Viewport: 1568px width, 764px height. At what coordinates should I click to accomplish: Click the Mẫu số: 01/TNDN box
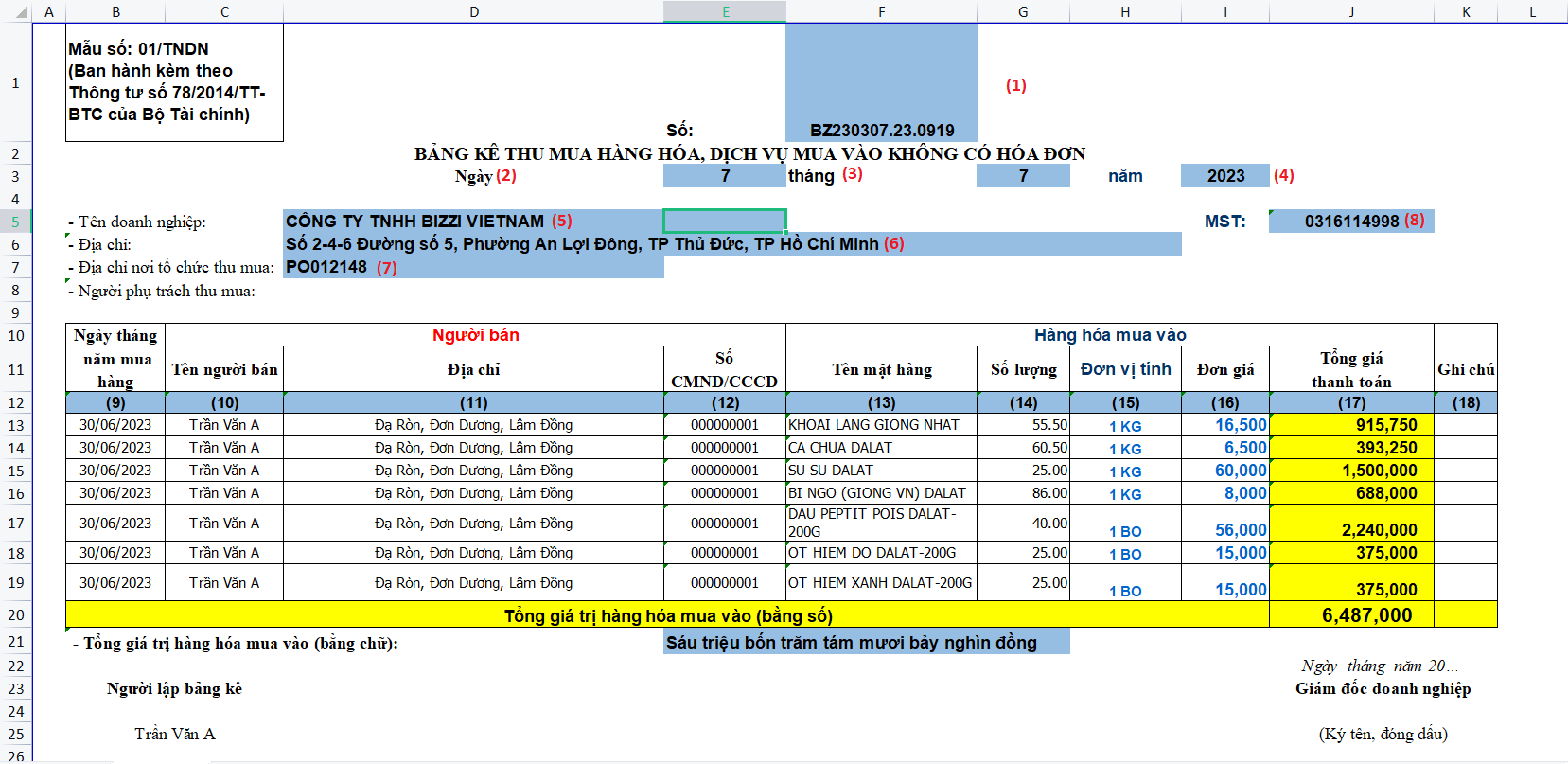[x=174, y=82]
